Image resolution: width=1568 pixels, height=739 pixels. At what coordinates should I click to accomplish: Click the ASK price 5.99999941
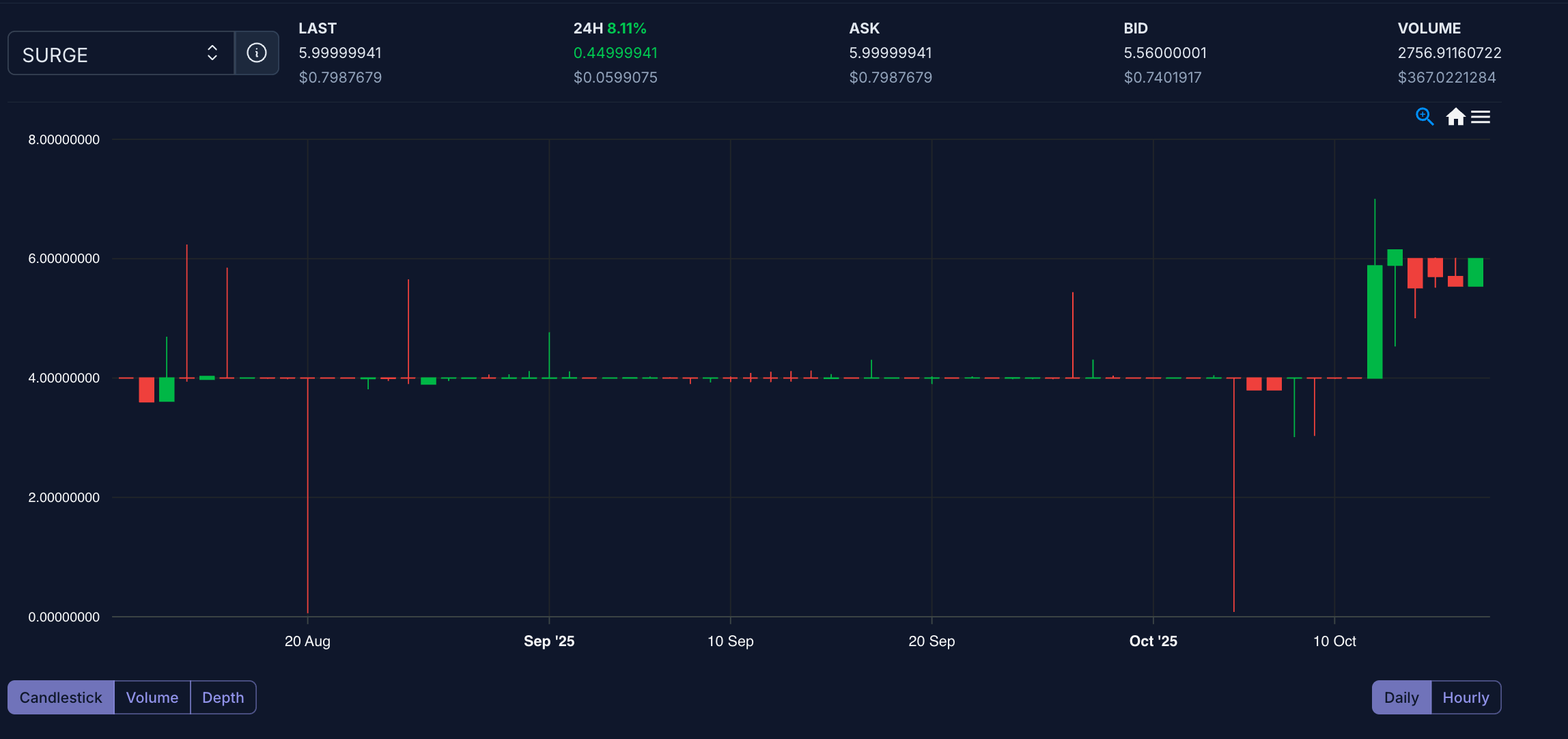point(890,53)
